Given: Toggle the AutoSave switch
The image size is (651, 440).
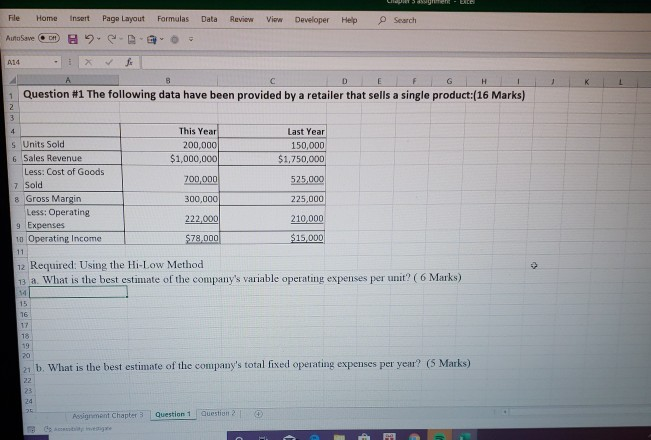Looking at the screenshot, I should 49,38.
